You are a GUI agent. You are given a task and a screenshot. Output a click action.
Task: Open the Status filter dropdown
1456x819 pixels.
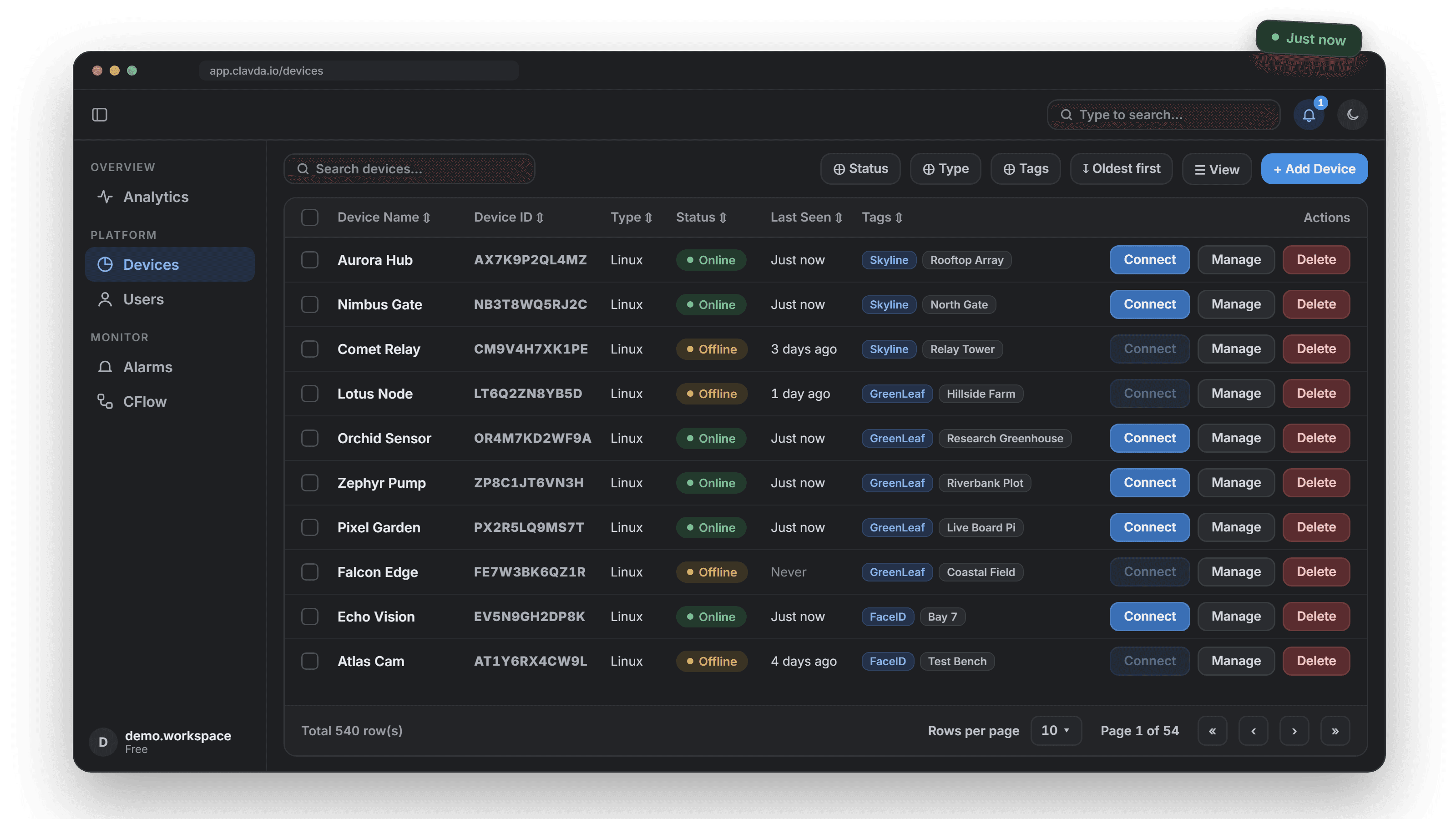pos(860,169)
